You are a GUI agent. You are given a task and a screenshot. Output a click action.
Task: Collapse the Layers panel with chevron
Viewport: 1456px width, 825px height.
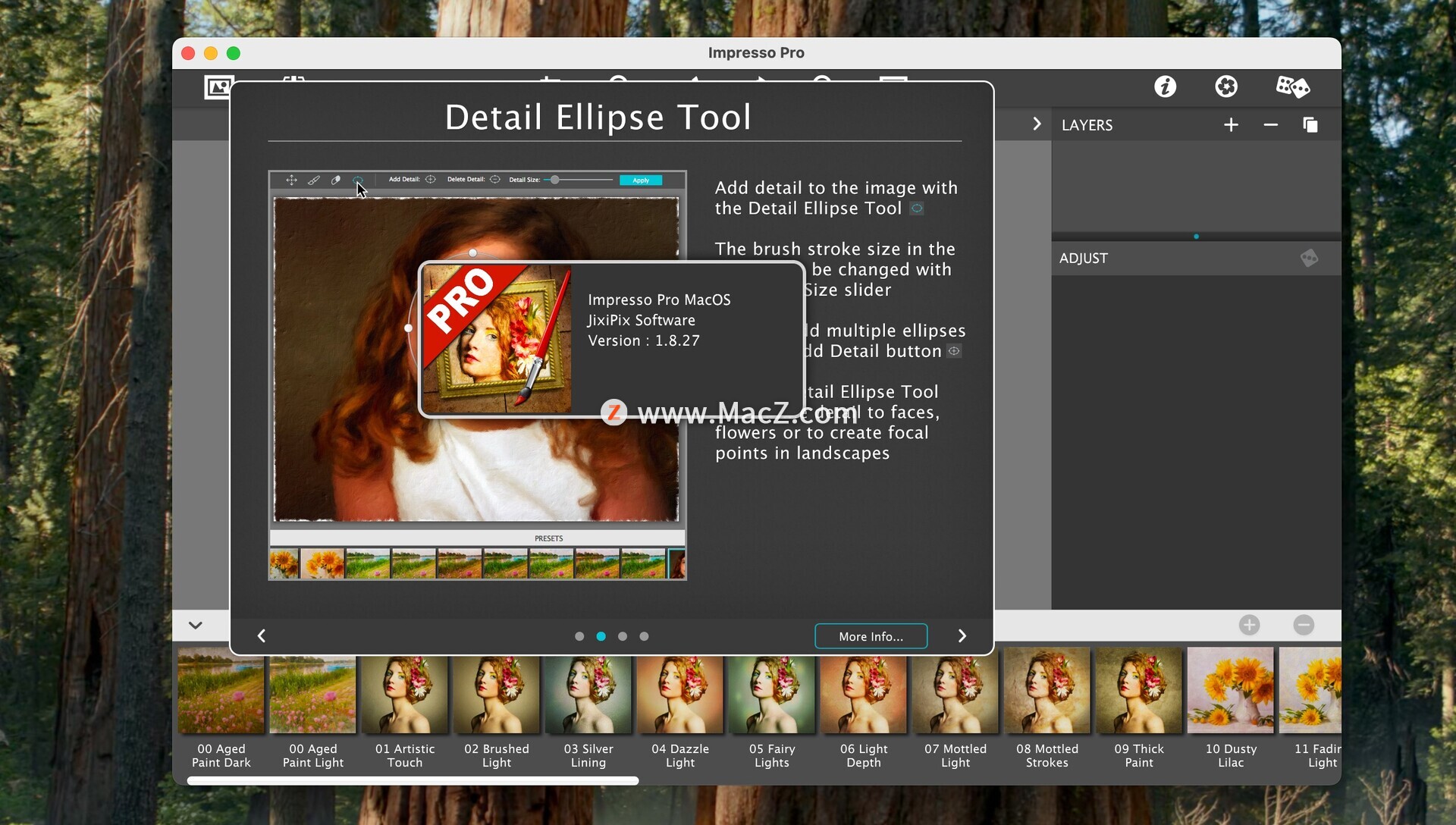(x=1037, y=124)
